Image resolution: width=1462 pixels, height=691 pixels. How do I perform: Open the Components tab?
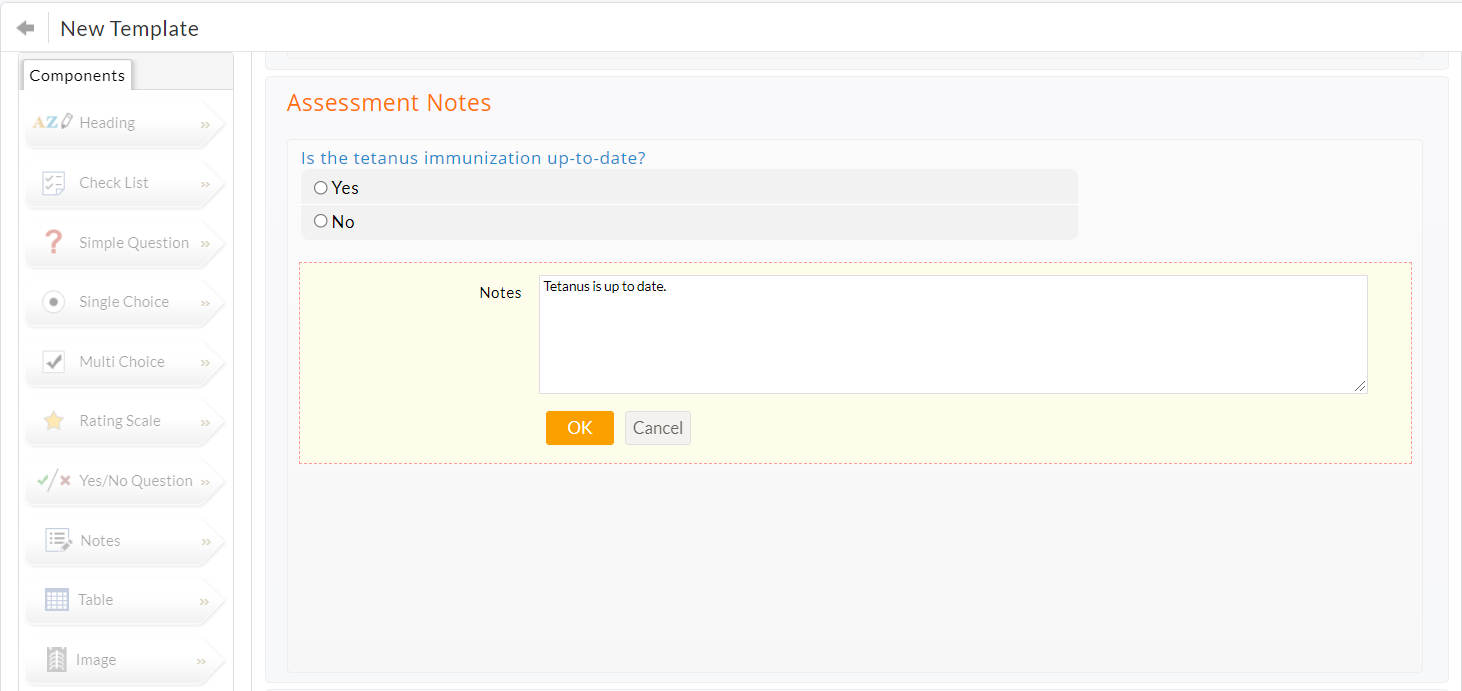(x=77, y=76)
